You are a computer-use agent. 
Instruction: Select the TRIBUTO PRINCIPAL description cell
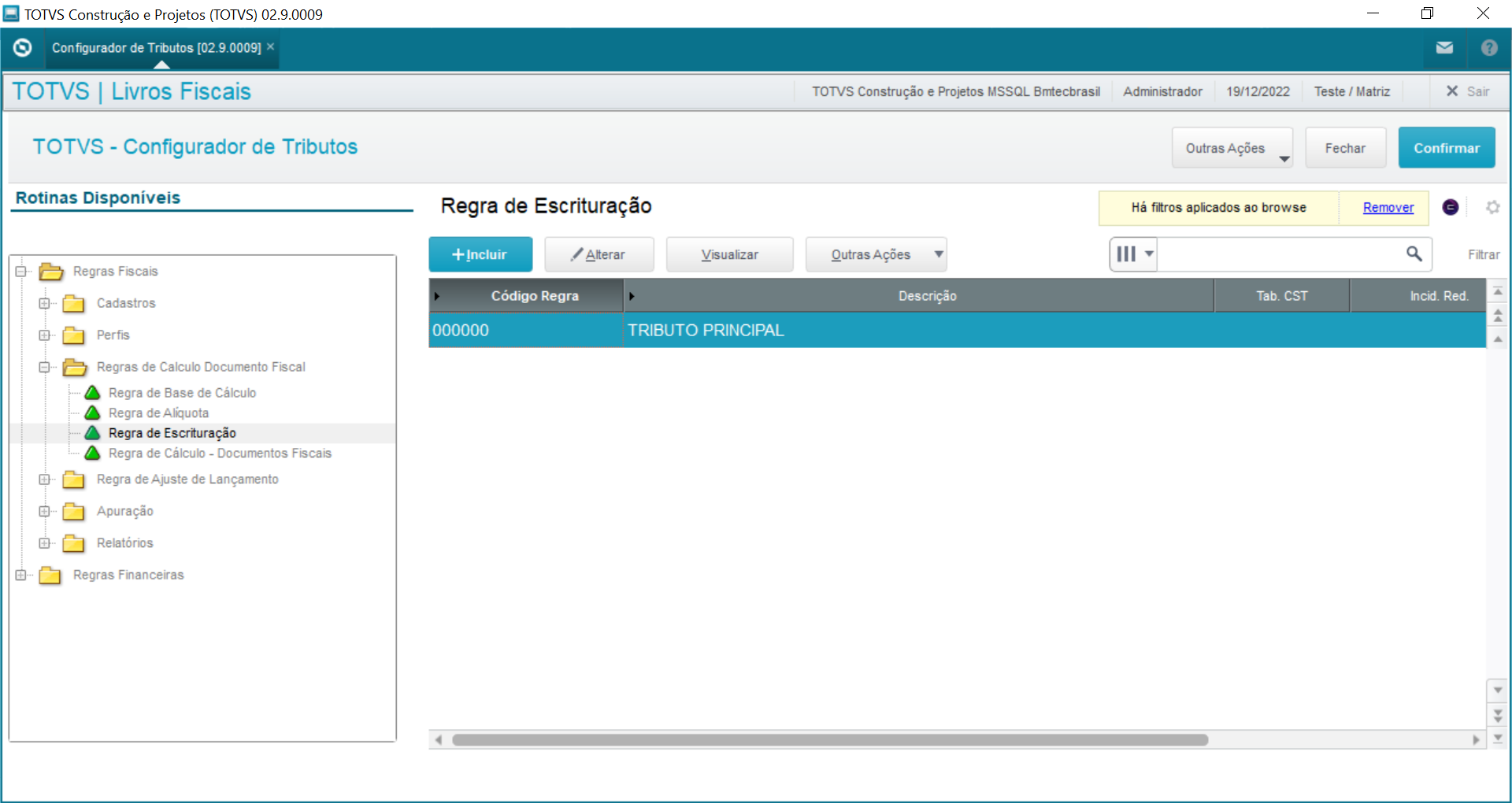coord(918,331)
